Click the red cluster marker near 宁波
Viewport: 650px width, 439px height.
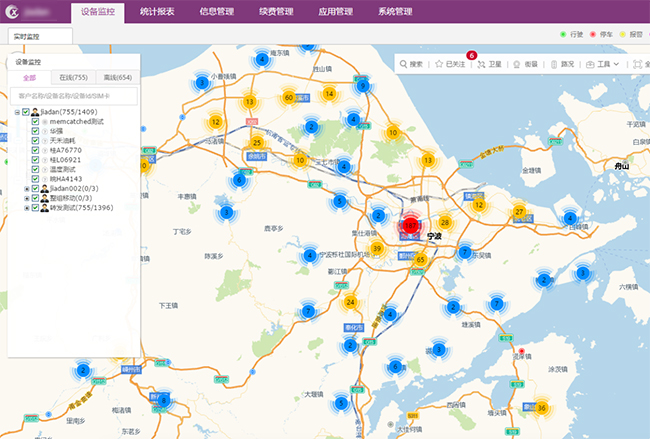(x=412, y=226)
